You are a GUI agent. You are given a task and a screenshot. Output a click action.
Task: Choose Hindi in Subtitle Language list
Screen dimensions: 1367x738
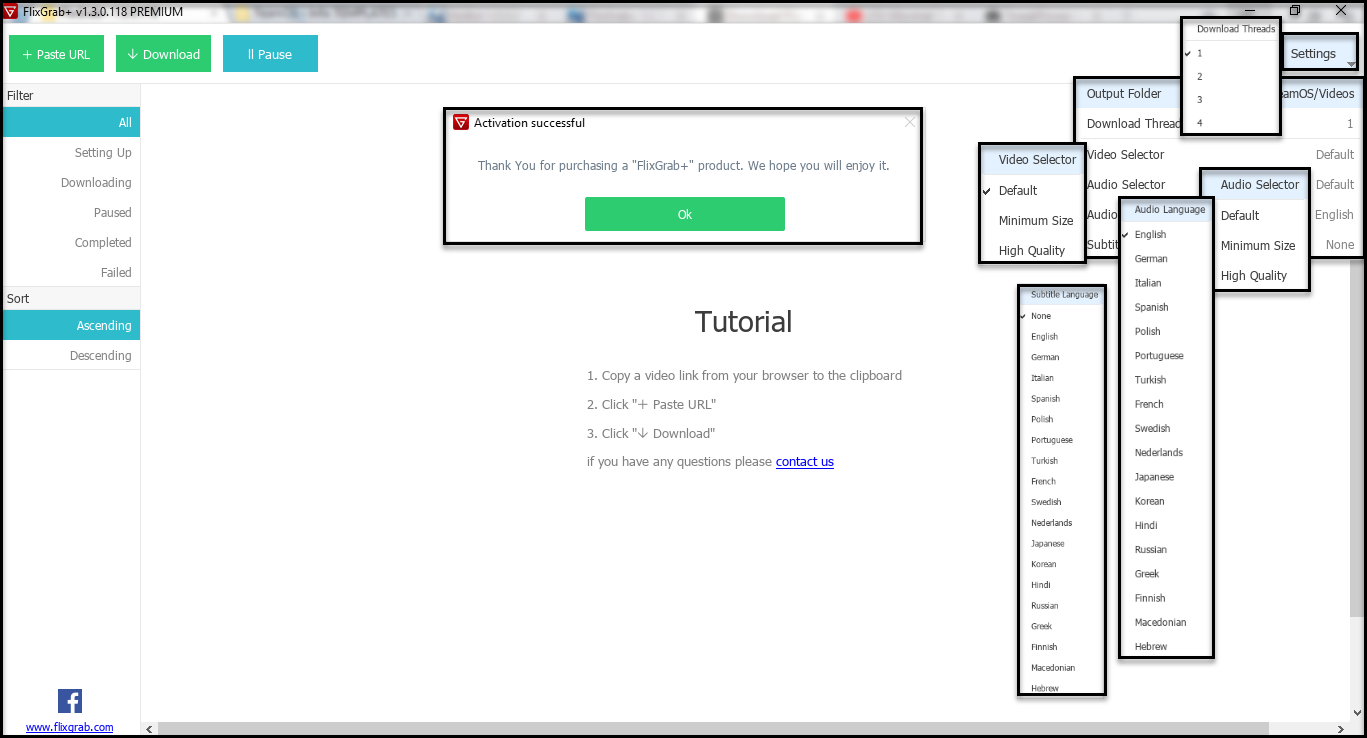click(x=1062, y=585)
